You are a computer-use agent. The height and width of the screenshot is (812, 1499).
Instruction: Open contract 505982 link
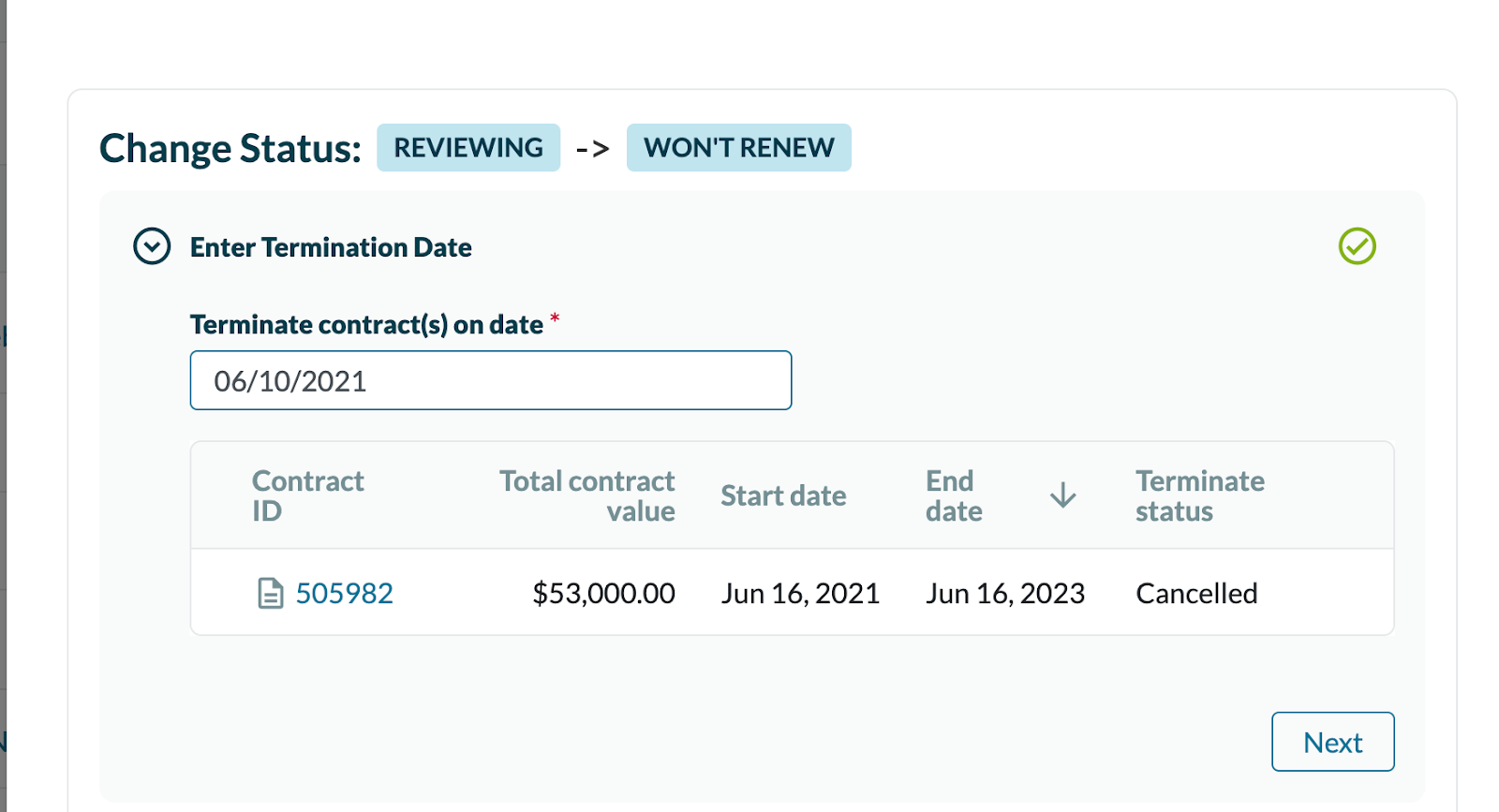click(344, 594)
